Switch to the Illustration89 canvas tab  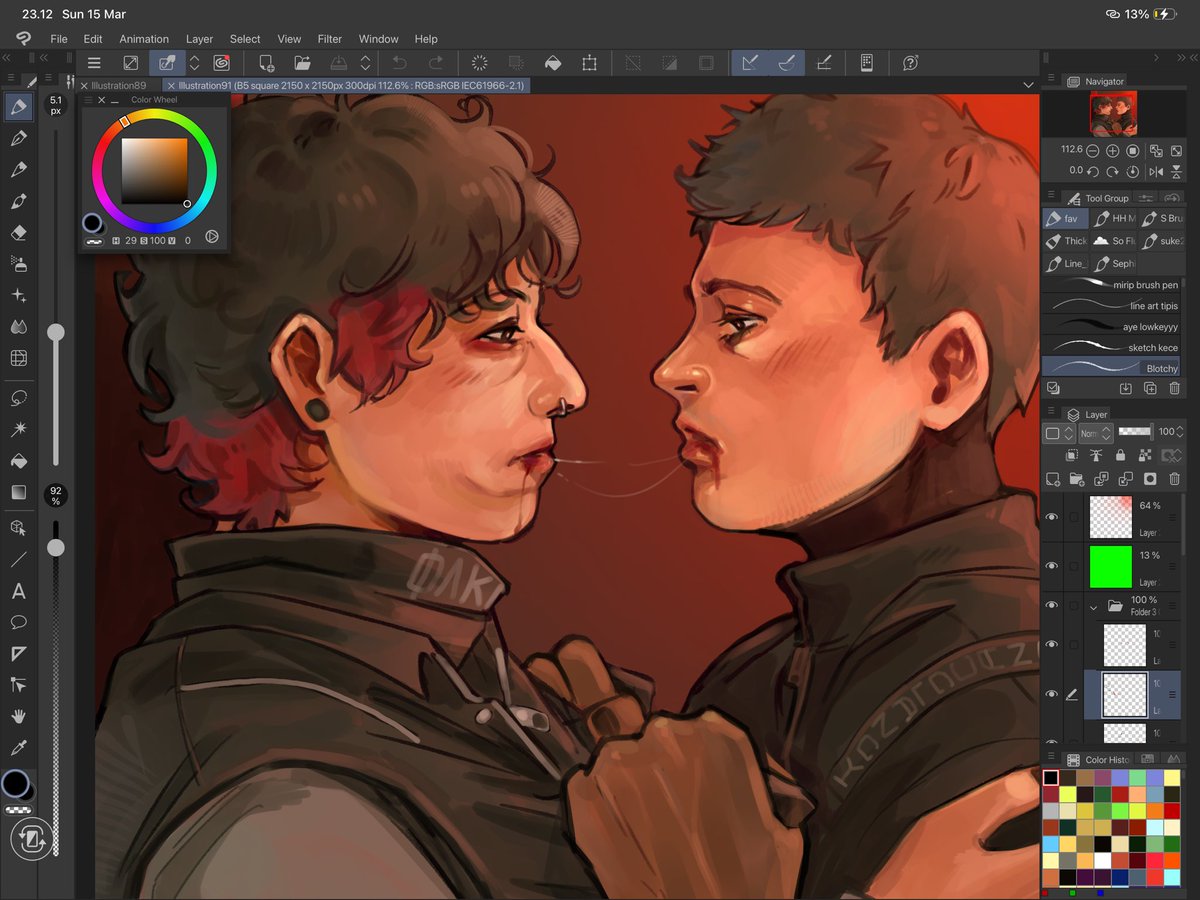119,86
